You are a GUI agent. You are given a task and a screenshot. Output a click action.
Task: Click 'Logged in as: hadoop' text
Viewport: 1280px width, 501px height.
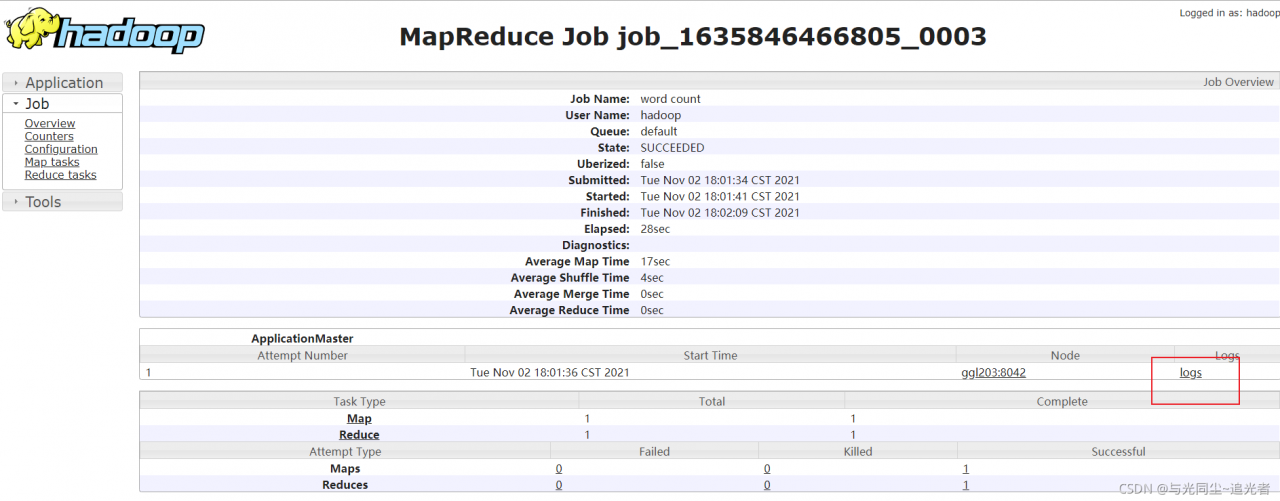(x=1229, y=13)
